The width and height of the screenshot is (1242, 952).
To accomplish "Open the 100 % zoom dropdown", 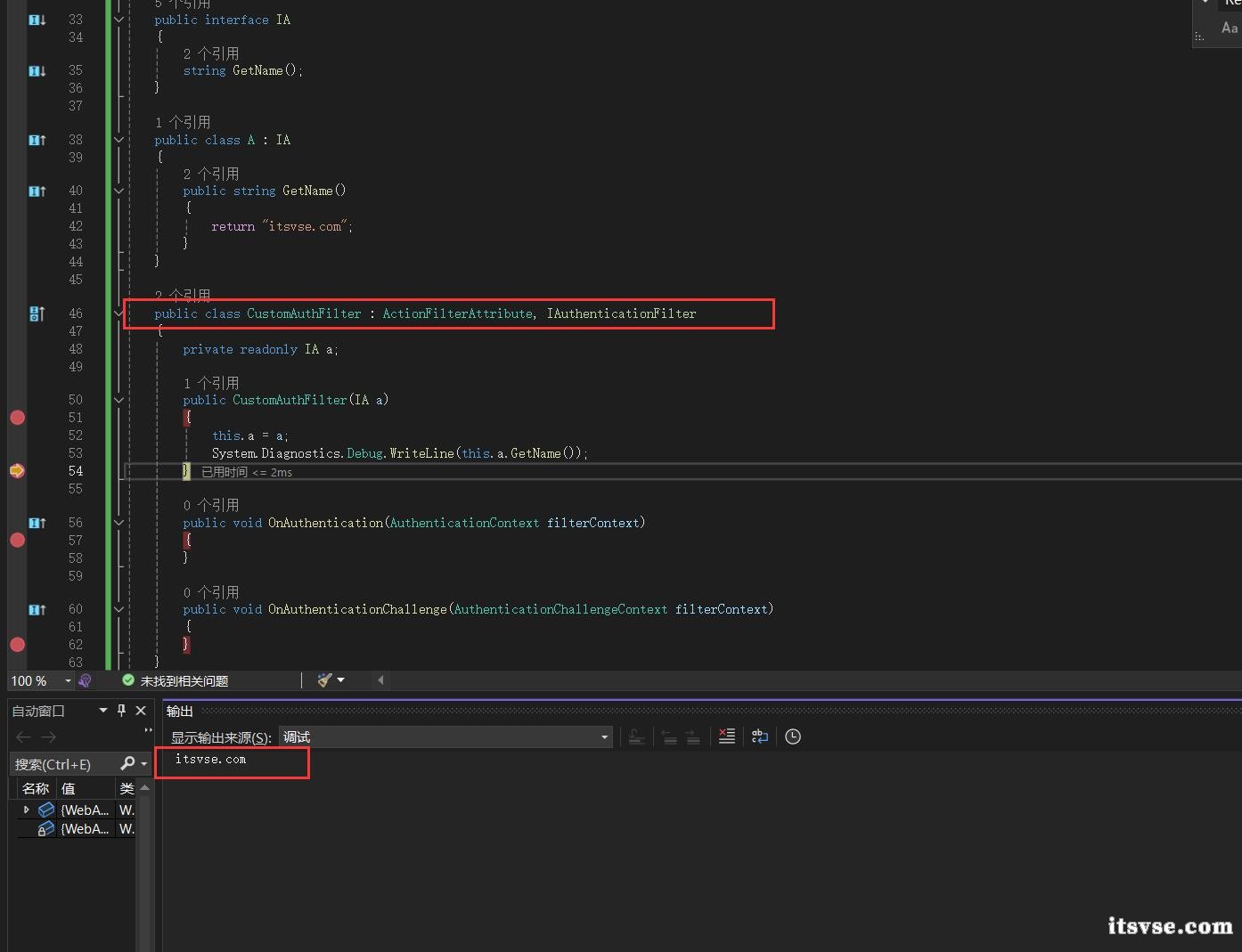I will click(68, 680).
